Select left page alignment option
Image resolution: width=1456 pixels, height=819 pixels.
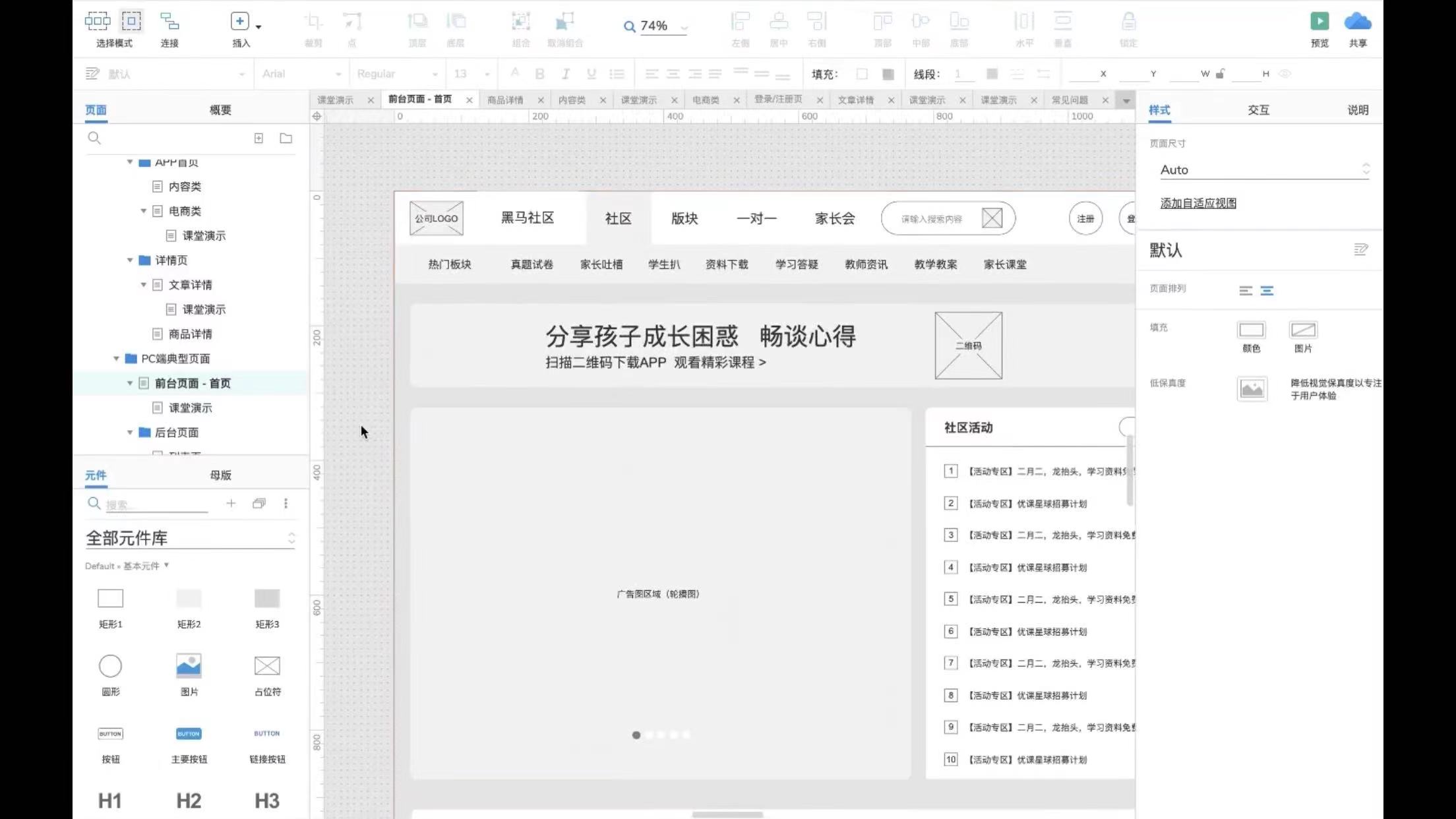[x=1245, y=291]
